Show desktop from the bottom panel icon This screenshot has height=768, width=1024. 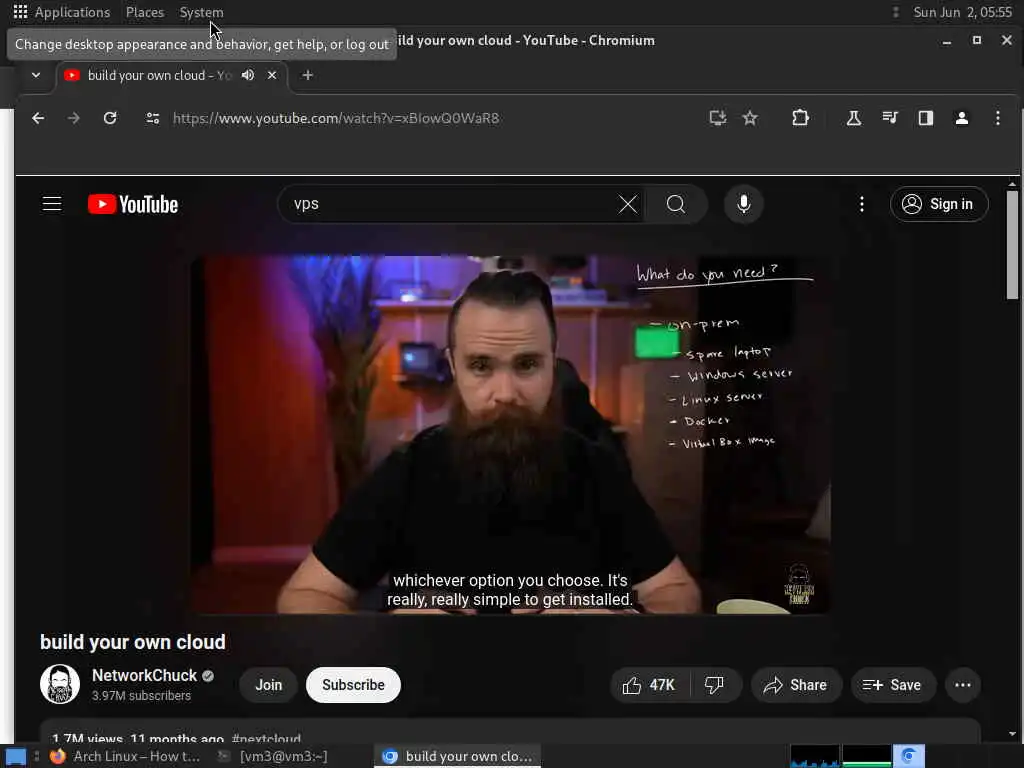[15, 756]
